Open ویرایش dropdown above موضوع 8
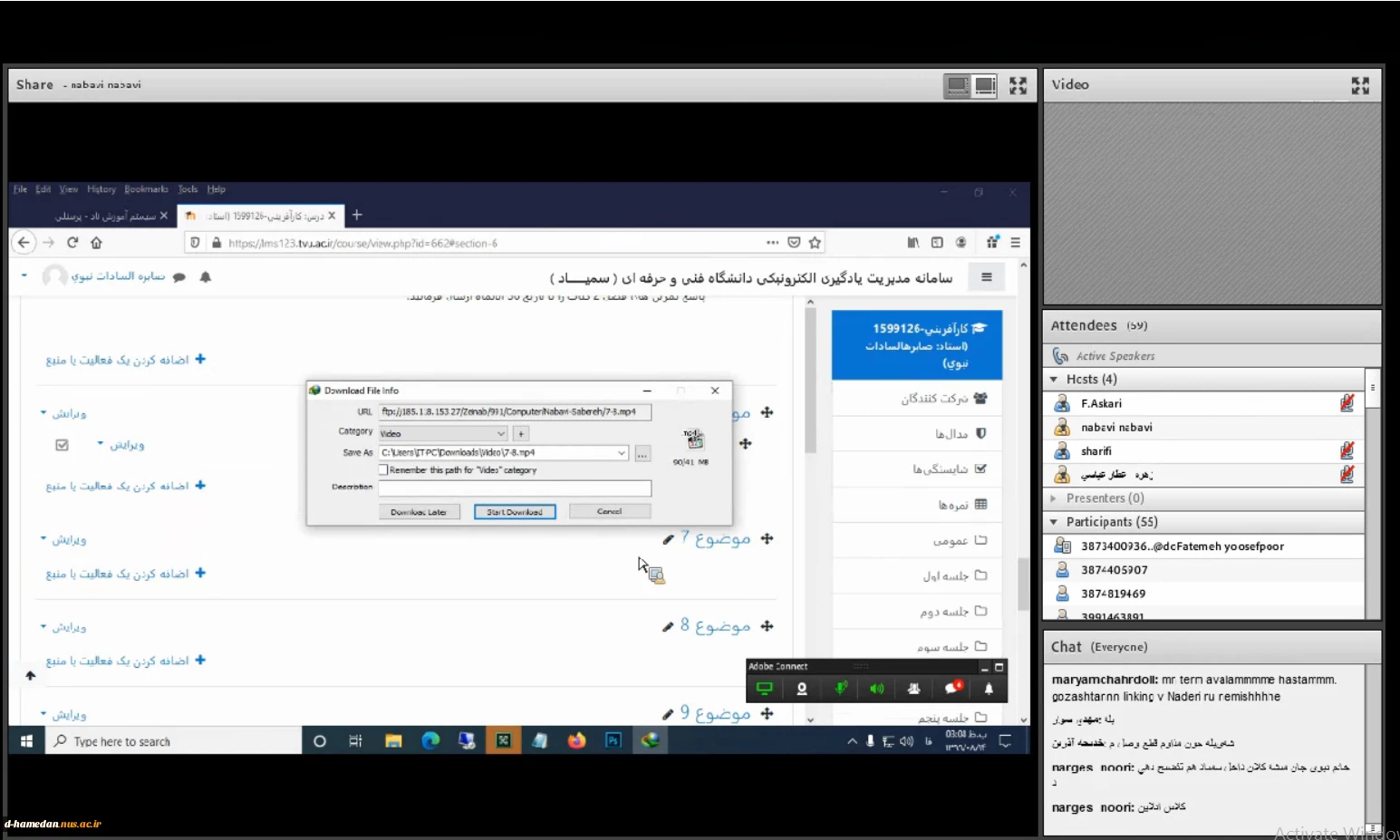The image size is (1400, 840). 63,627
